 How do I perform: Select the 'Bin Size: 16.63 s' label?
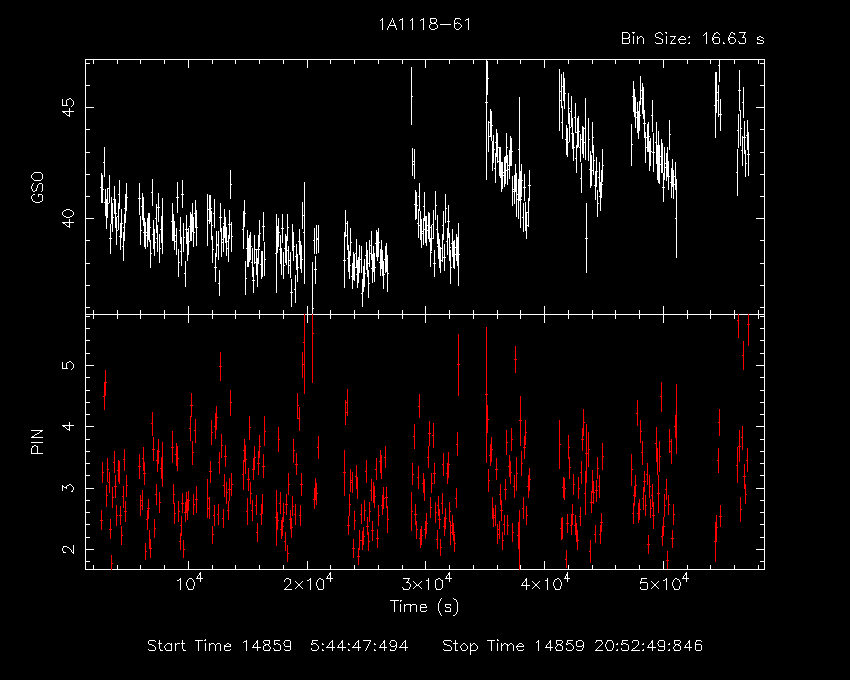point(692,39)
